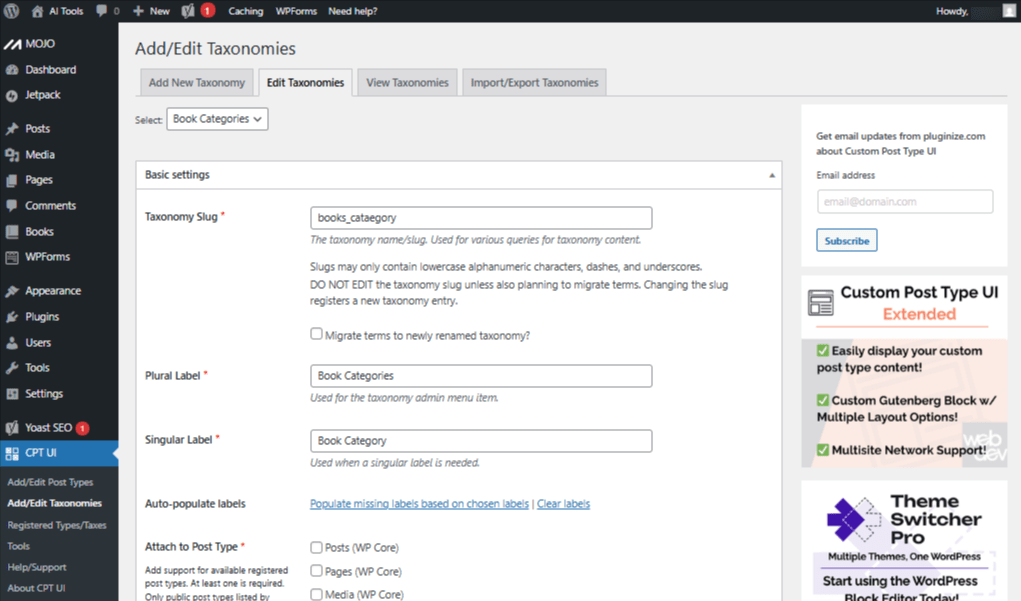Click Populate missing labels based on chosen labels
This screenshot has height=601, width=1021.
[419, 504]
